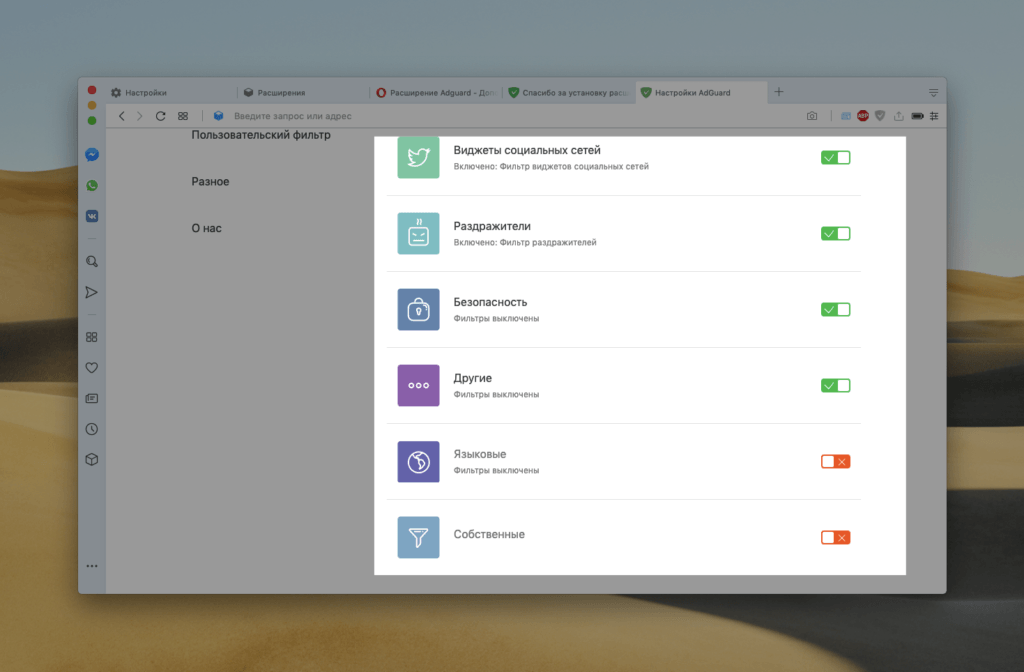
Task: Open the AdGuard shield extension icon
Action: [x=880, y=116]
